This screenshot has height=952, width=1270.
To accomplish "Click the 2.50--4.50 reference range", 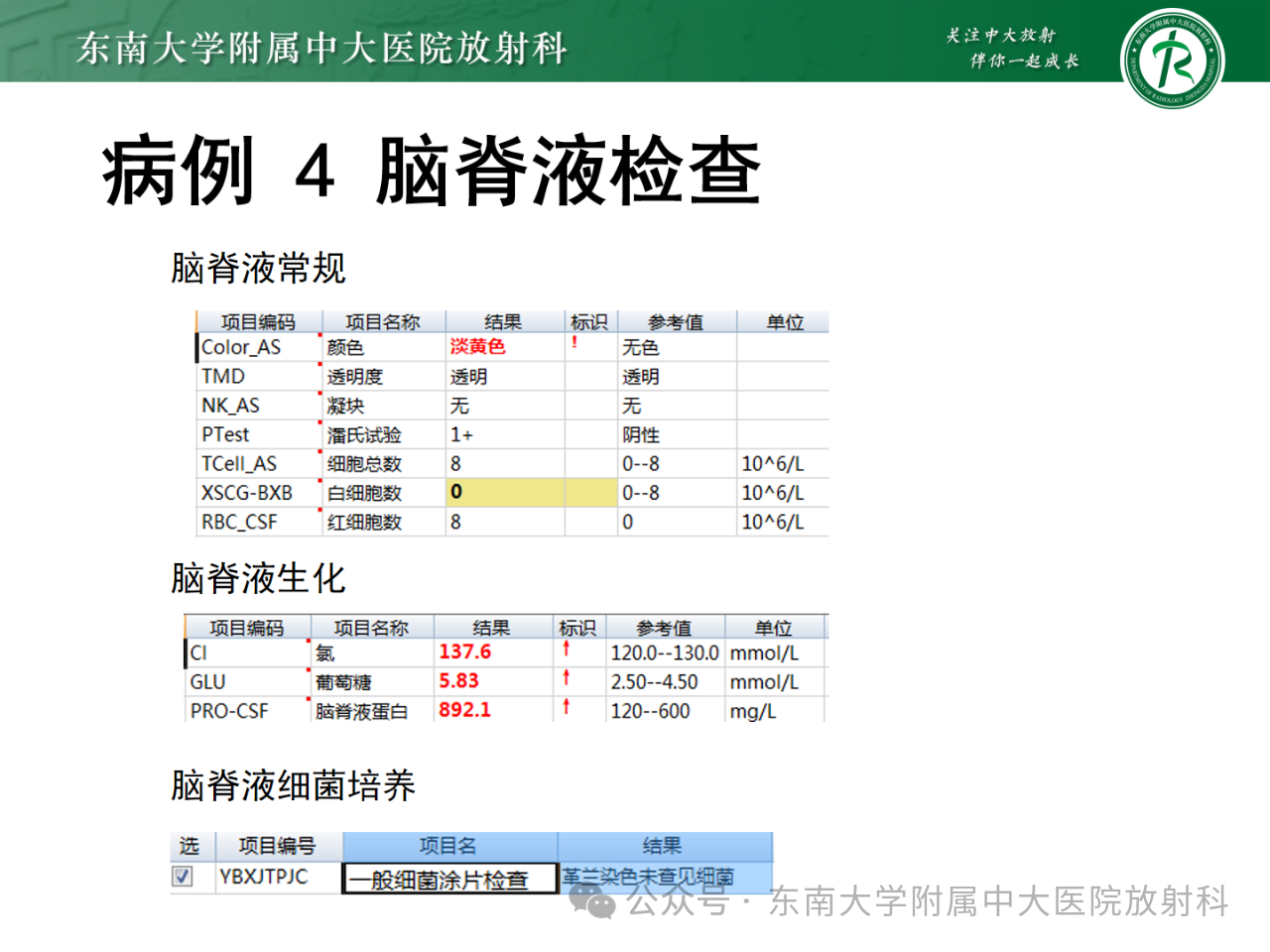I will click(655, 681).
